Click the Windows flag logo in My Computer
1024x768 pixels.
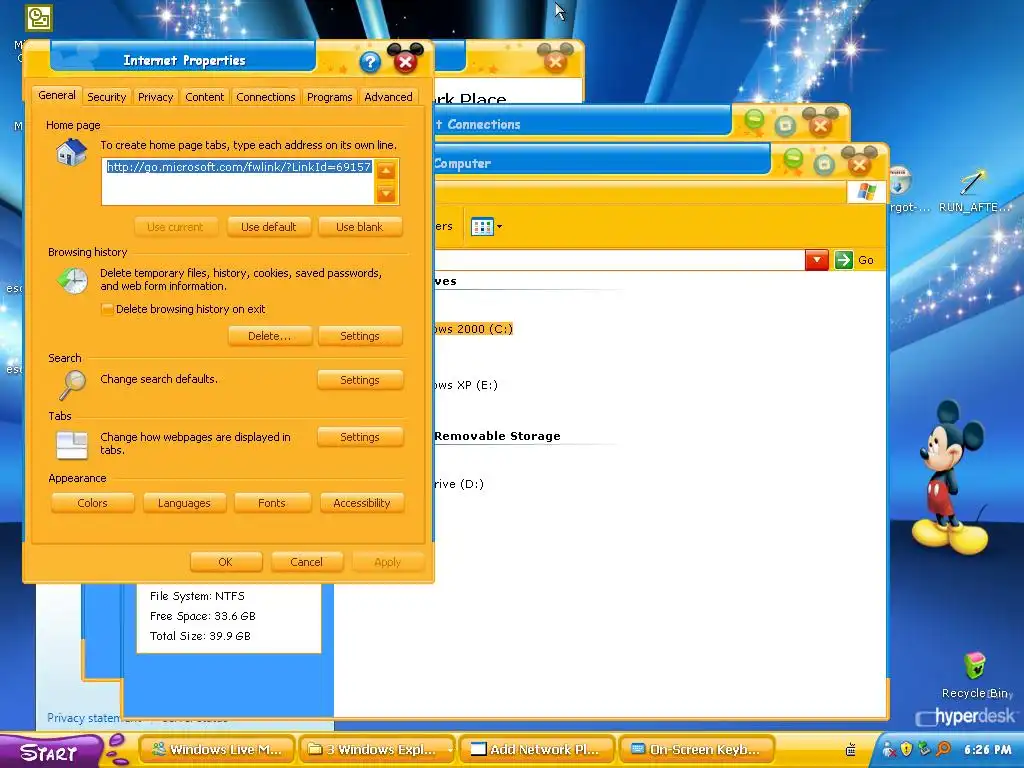(866, 192)
